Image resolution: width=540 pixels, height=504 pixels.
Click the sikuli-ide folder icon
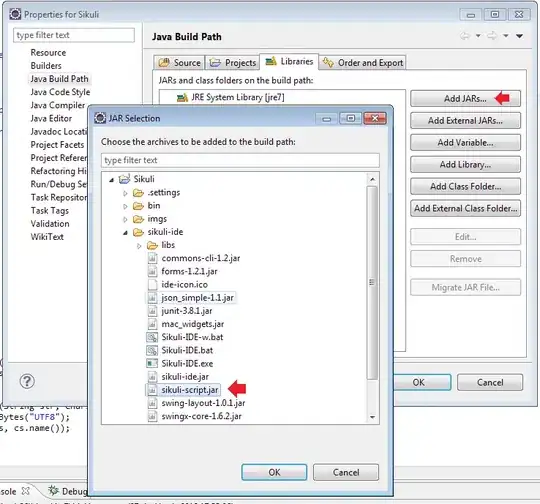point(138,232)
